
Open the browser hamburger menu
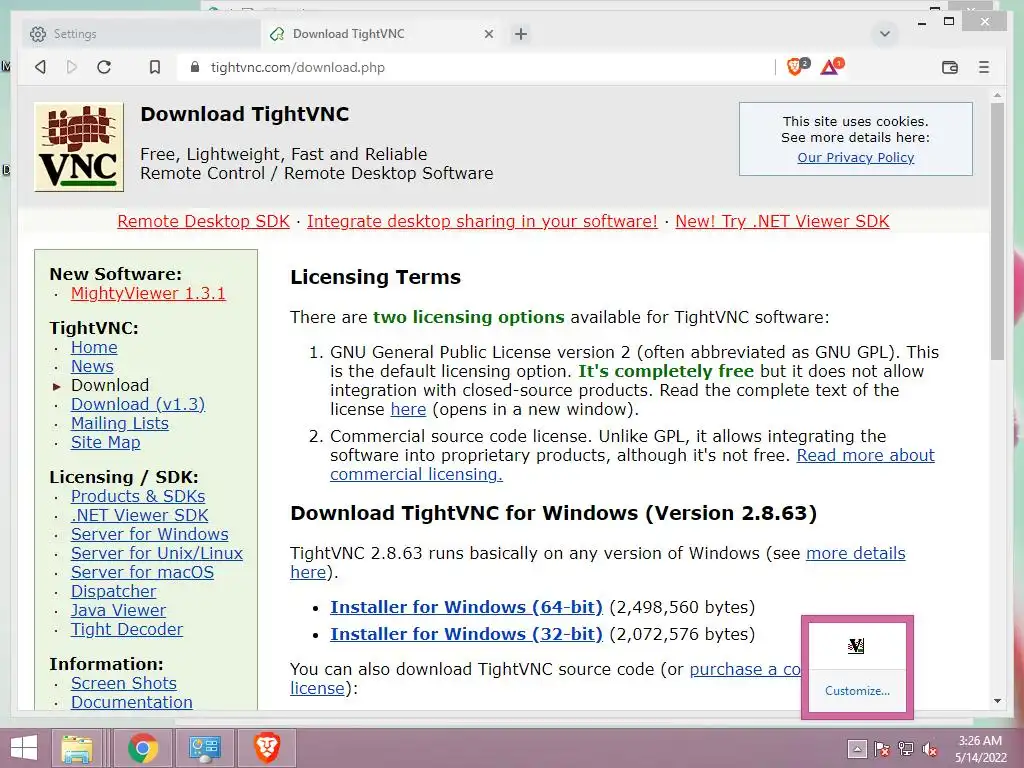(x=984, y=67)
